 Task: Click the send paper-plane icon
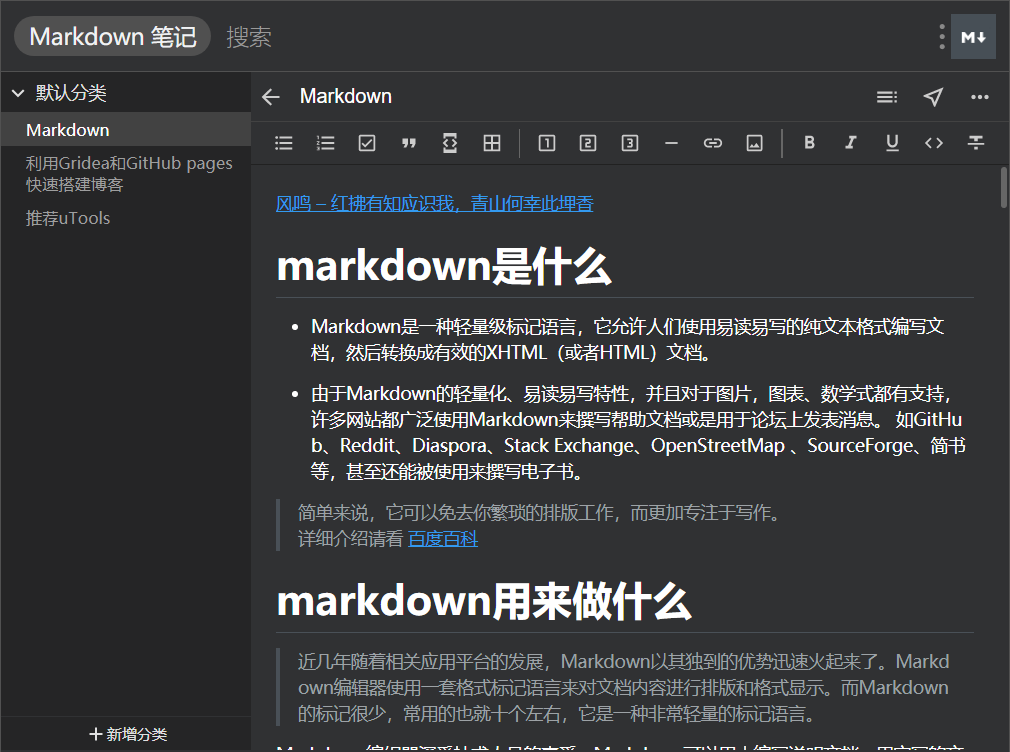tap(933, 97)
